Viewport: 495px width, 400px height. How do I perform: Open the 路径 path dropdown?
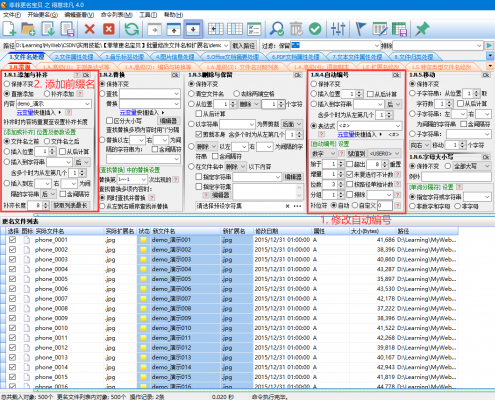coord(226,45)
